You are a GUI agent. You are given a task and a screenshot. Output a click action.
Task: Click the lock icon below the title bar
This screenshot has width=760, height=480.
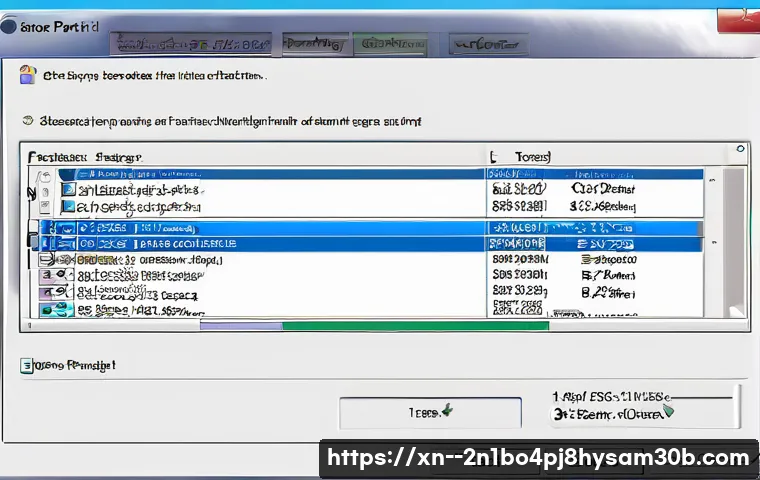coord(28,74)
